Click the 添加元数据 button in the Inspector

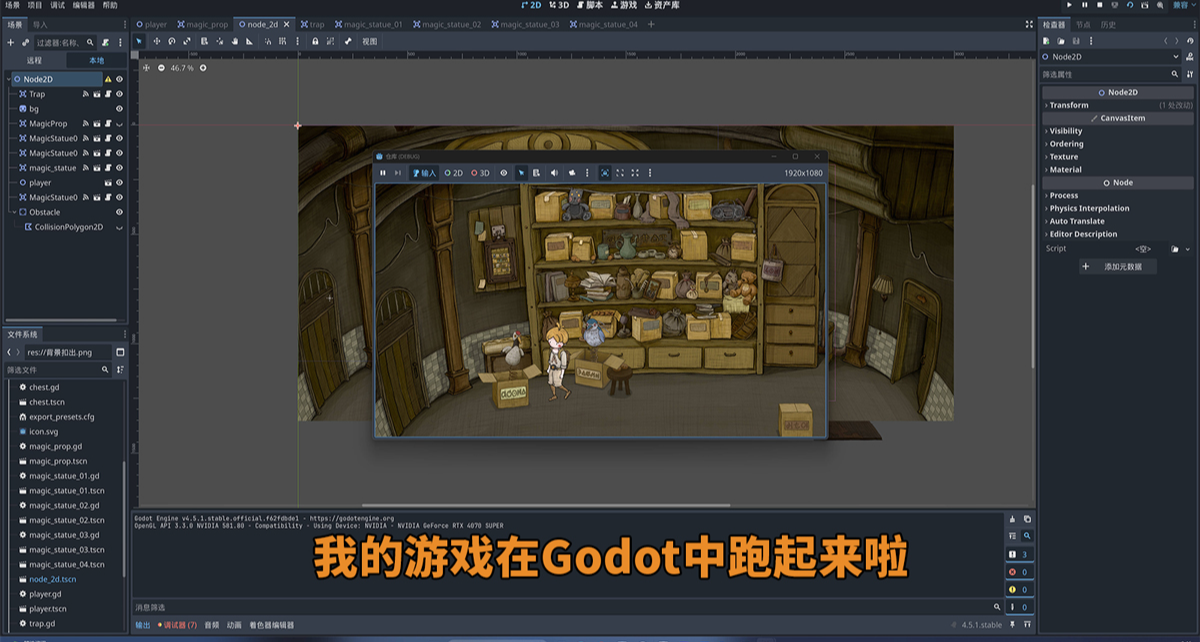pos(1119,266)
